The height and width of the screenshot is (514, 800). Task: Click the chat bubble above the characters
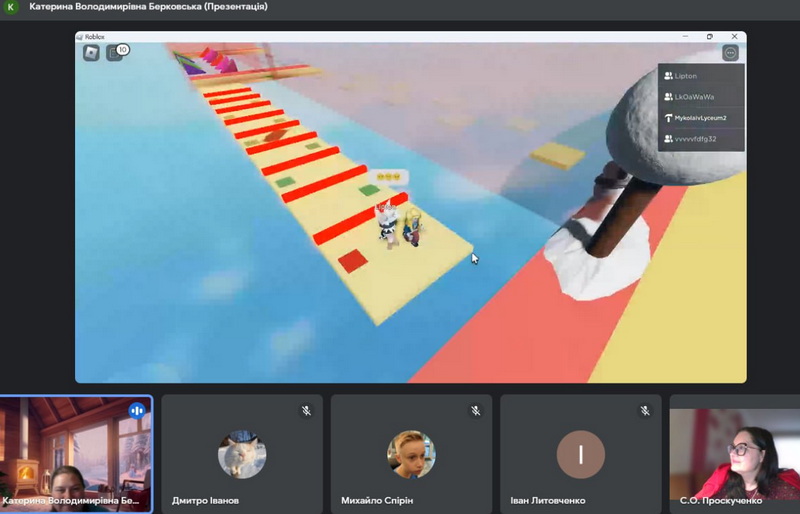(389, 177)
